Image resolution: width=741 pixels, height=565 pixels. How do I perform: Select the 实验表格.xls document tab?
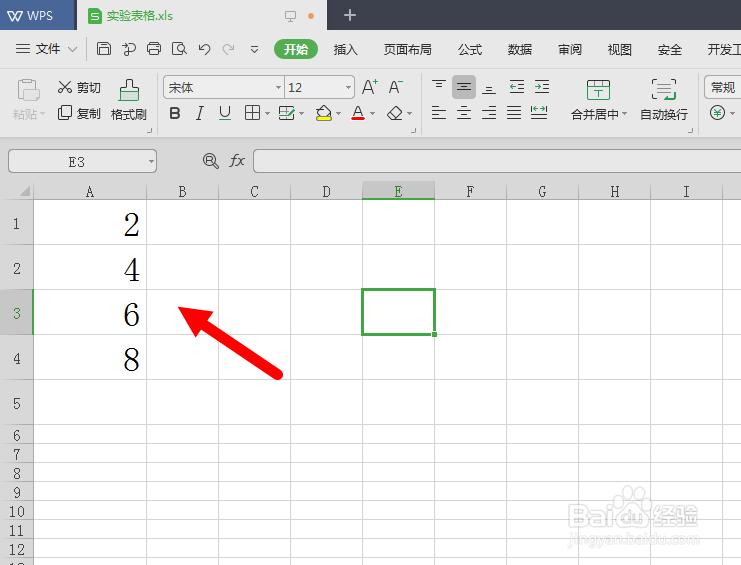[201, 15]
